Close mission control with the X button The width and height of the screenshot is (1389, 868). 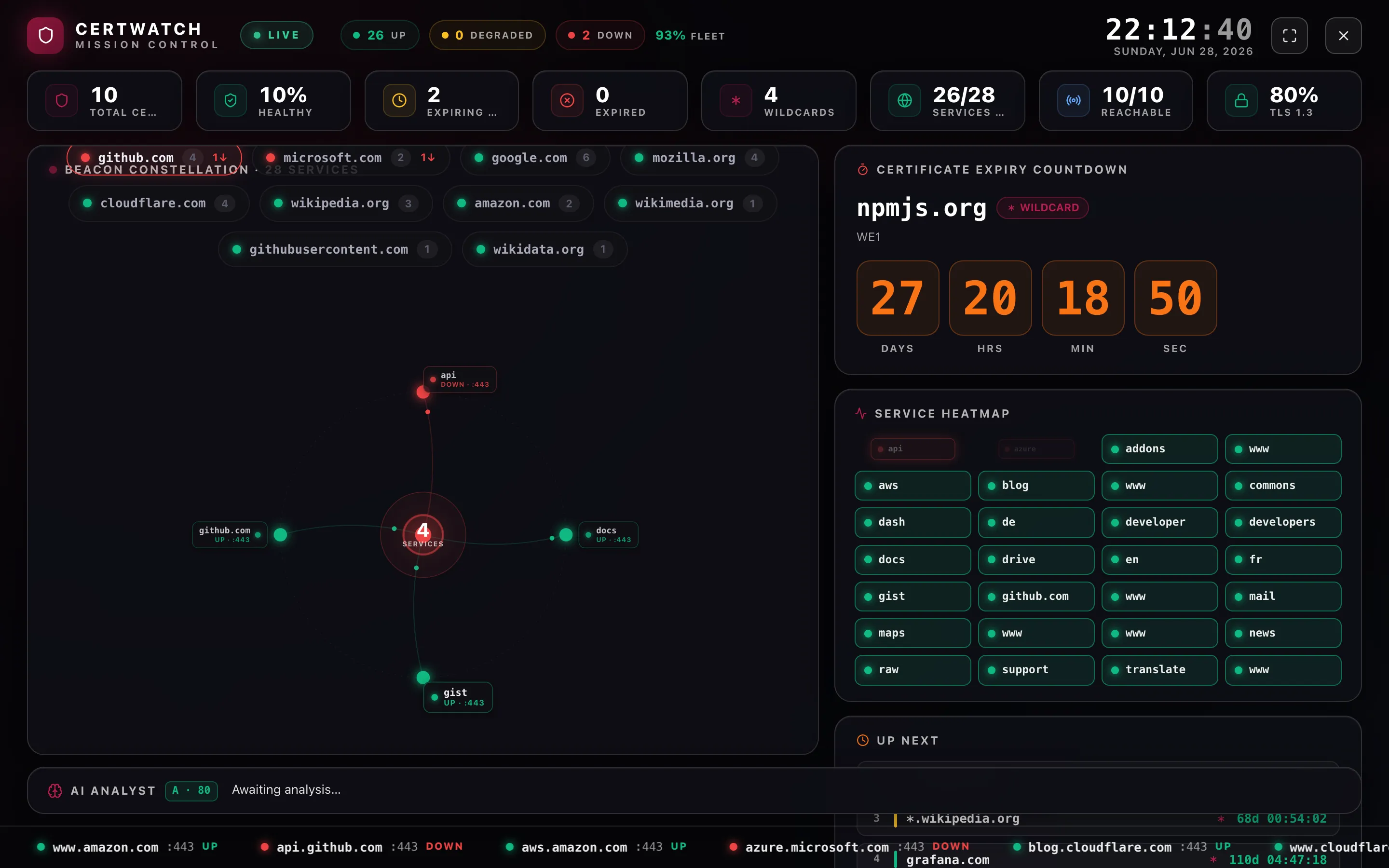(1343, 36)
